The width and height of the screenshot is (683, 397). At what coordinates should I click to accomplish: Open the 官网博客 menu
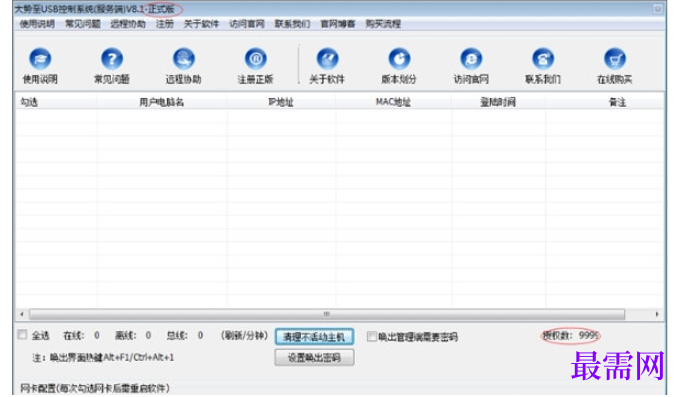[x=338, y=24]
